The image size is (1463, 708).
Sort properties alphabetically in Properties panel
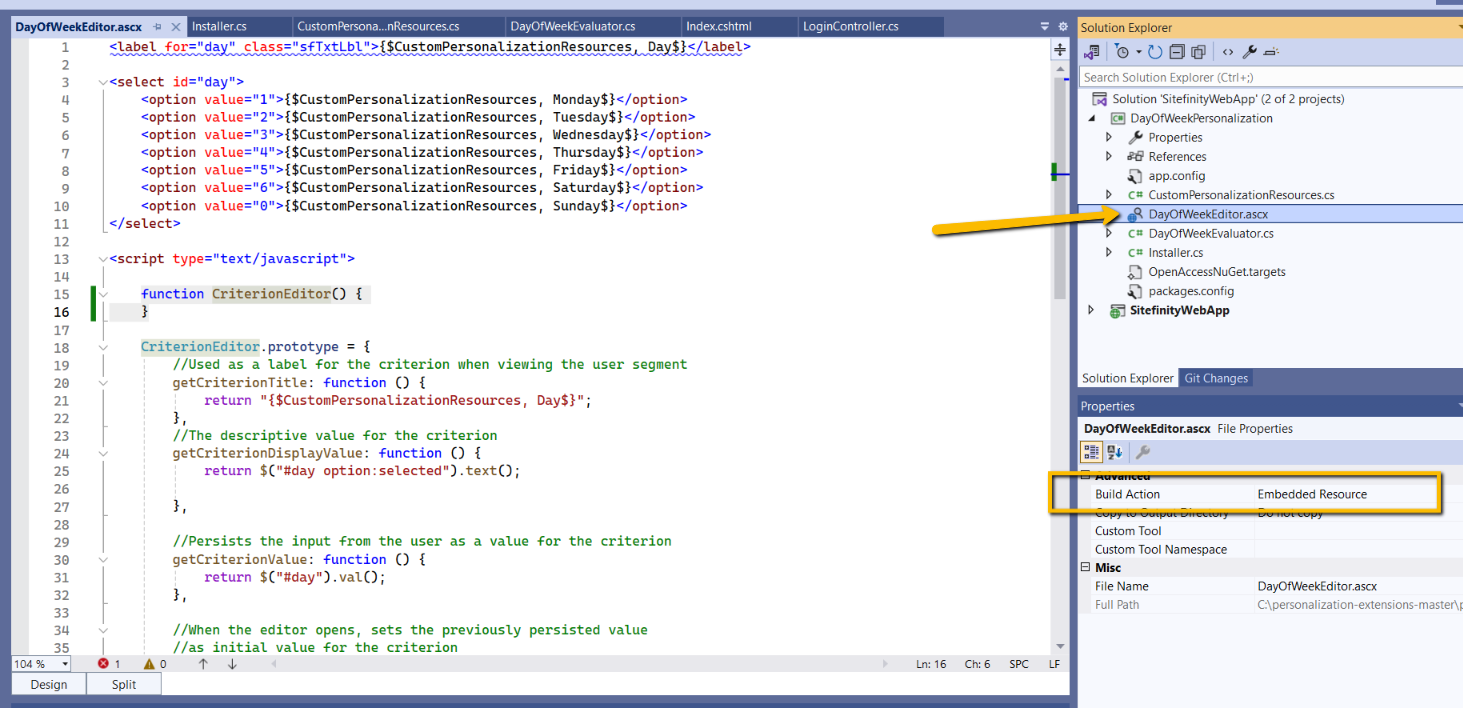coord(1115,452)
